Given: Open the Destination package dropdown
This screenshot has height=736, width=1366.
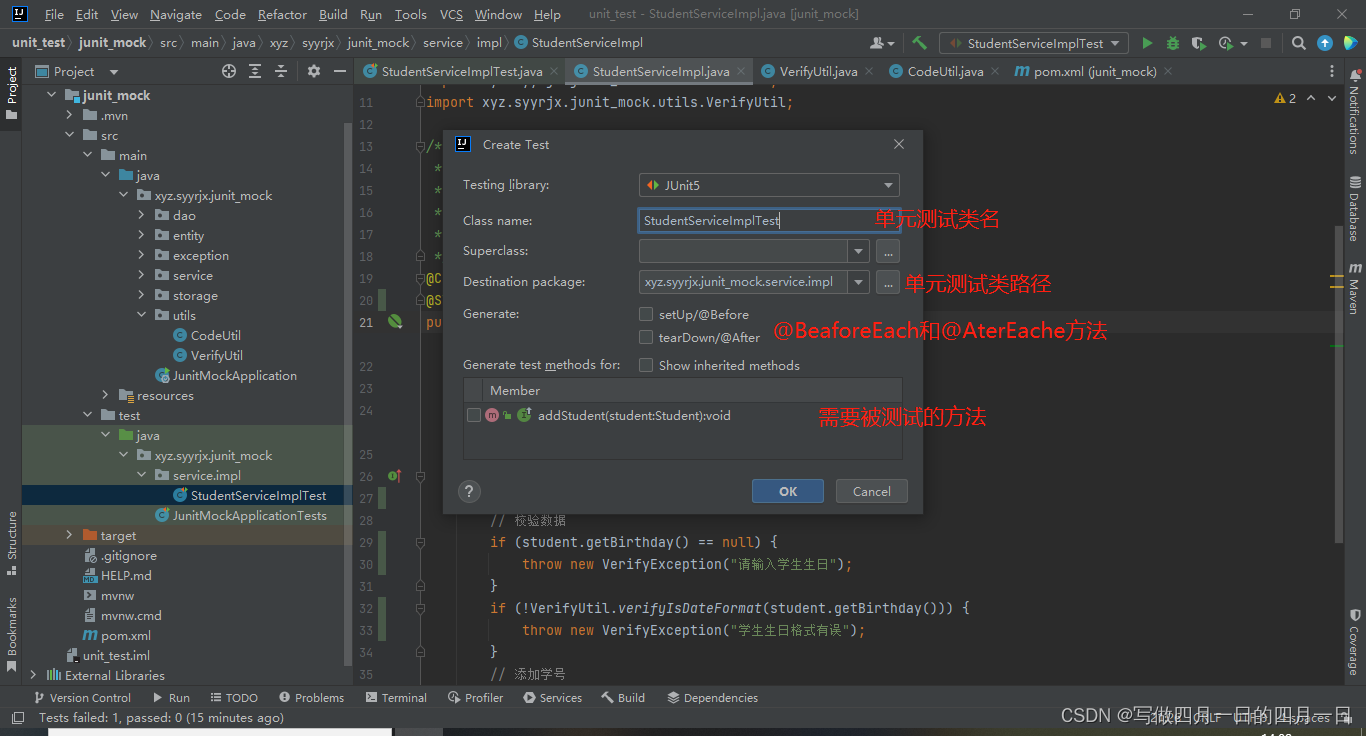Looking at the screenshot, I should coord(858,281).
